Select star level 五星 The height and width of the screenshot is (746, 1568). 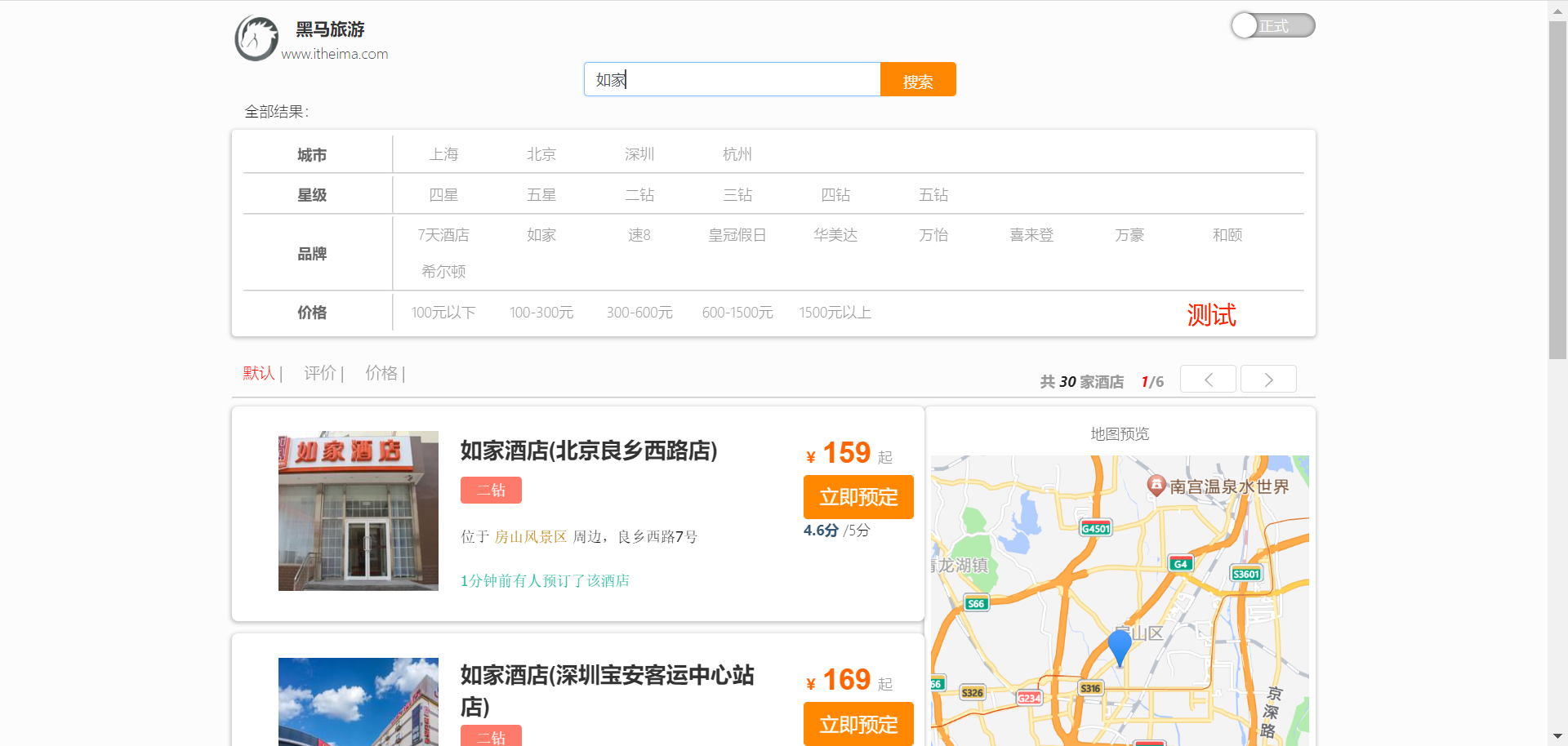[x=541, y=195]
